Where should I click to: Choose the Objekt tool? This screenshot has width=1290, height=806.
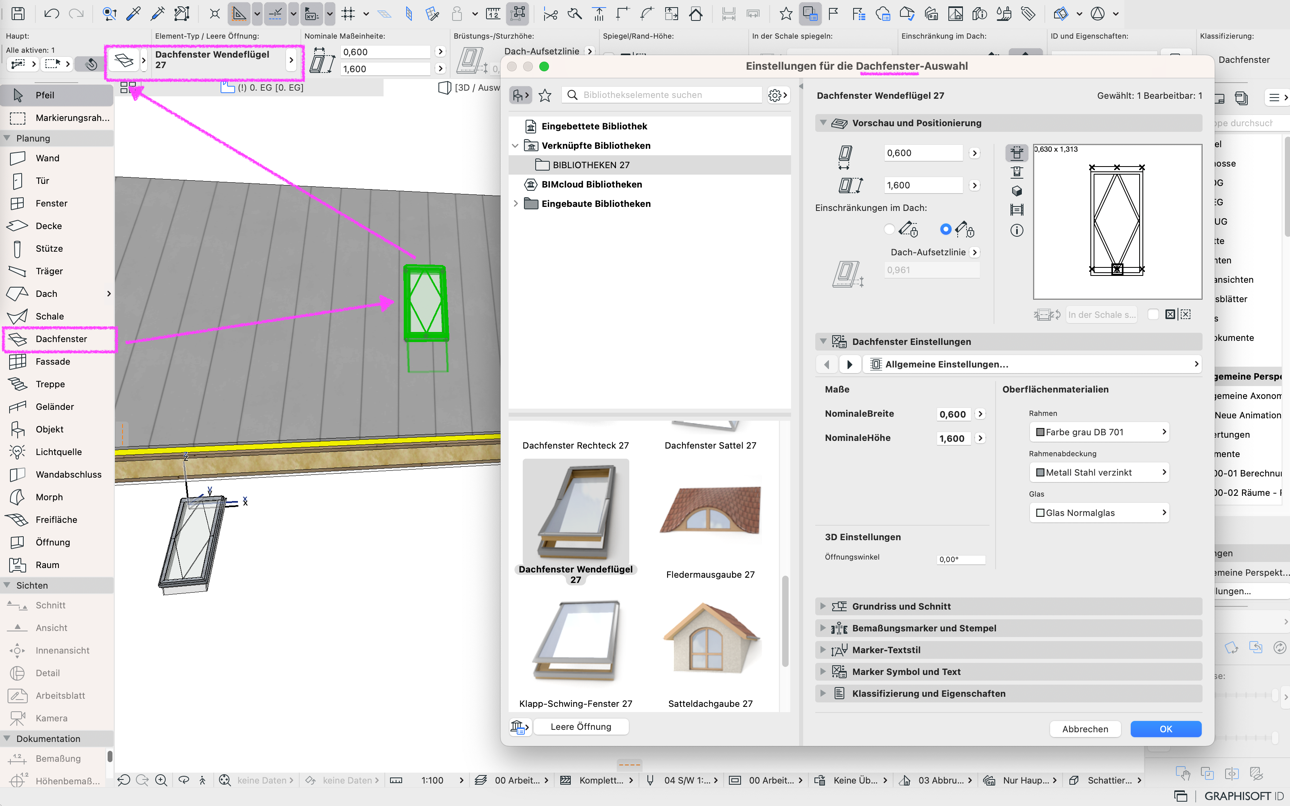tap(57, 429)
